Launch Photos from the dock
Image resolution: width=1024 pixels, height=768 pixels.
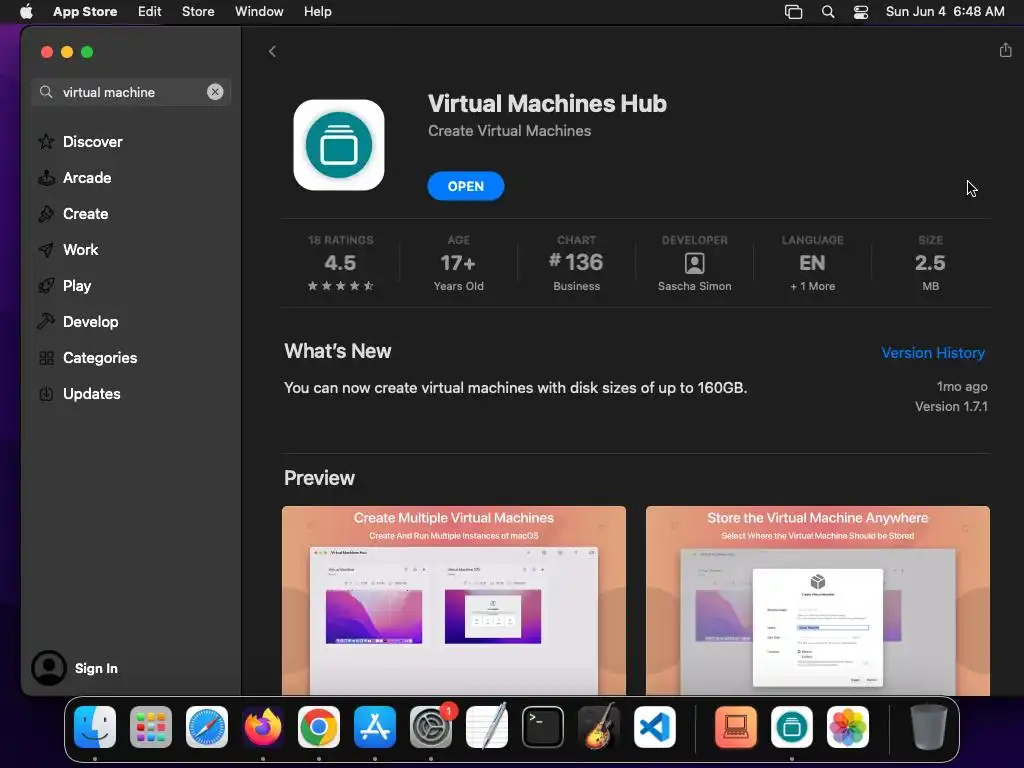tap(848, 727)
